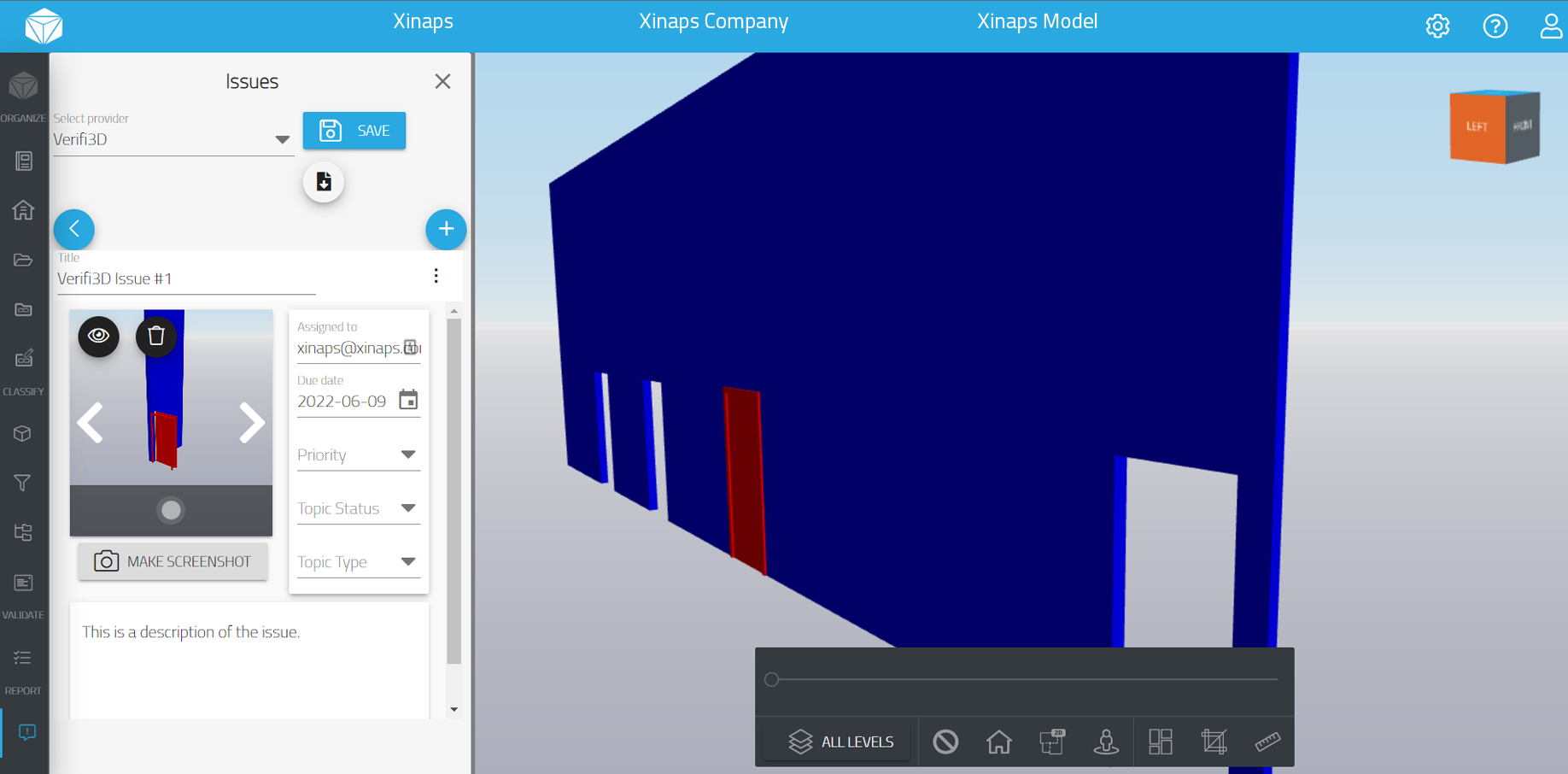Click the level slider handle
Image resolution: width=1568 pixels, height=774 pixels.
pos(771,680)
